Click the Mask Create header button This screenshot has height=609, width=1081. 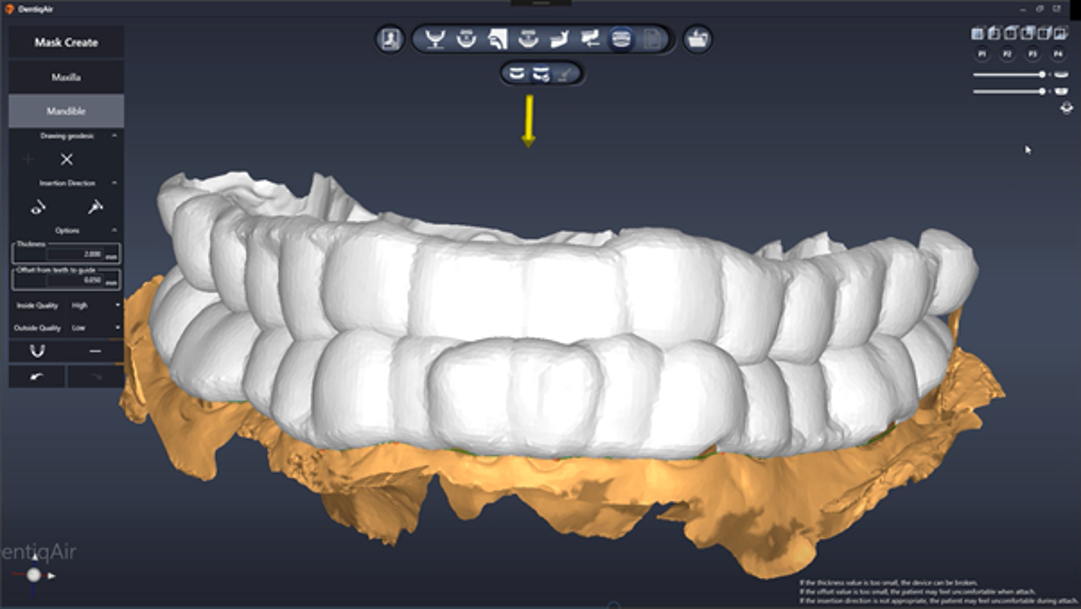pyautogui.click(x=66, y=42)
